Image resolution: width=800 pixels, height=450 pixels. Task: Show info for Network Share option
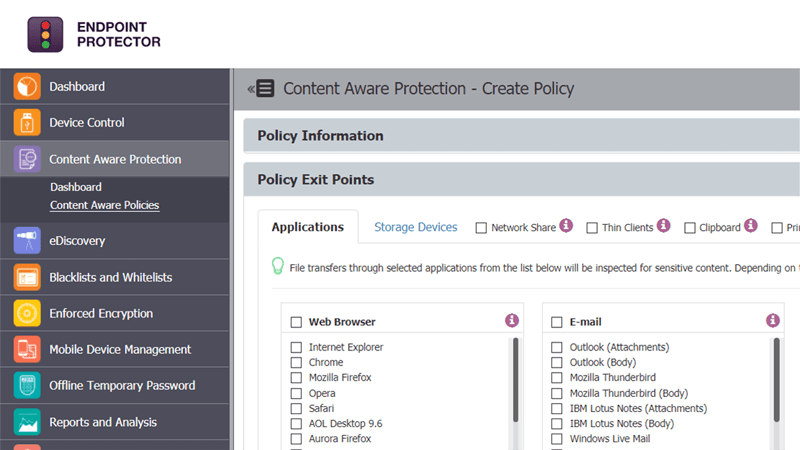(x=566, y=225)
